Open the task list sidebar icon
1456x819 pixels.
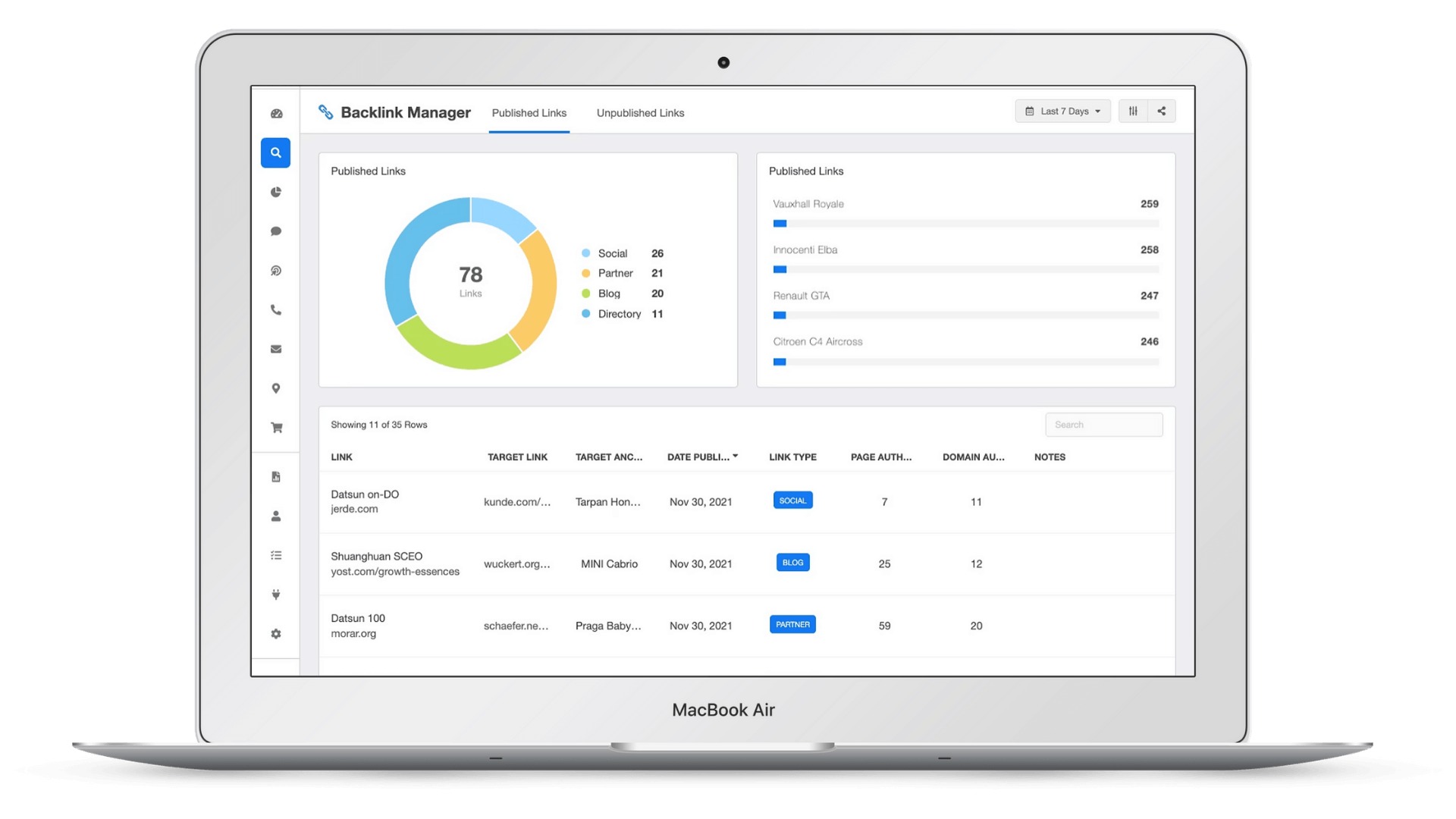276,556
